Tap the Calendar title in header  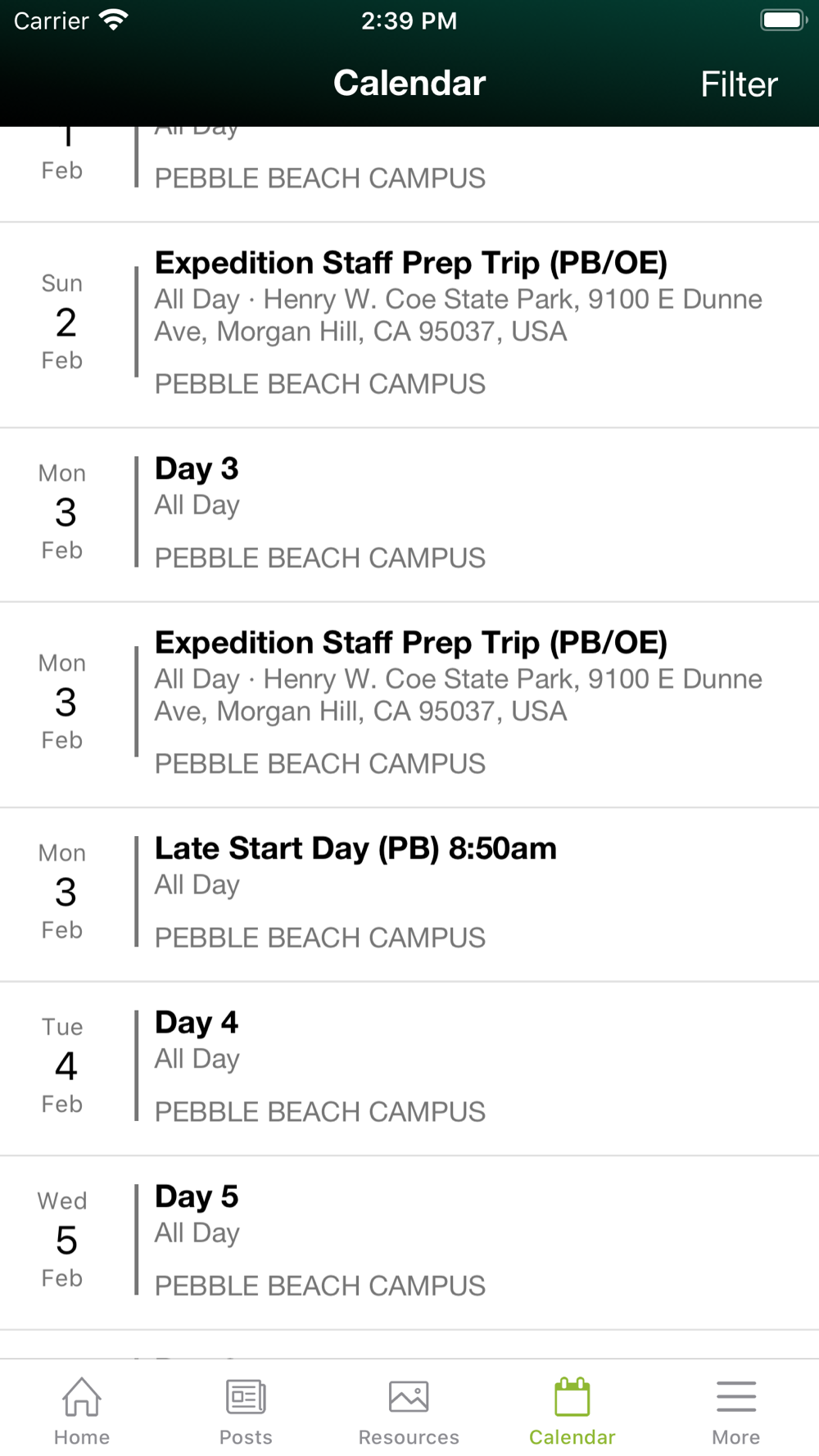point(409,84)
